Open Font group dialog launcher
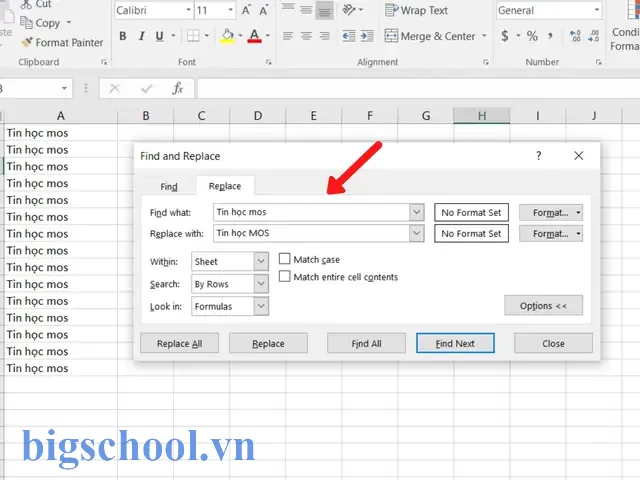Screen dimensions: 640x480 coord(269,62)
